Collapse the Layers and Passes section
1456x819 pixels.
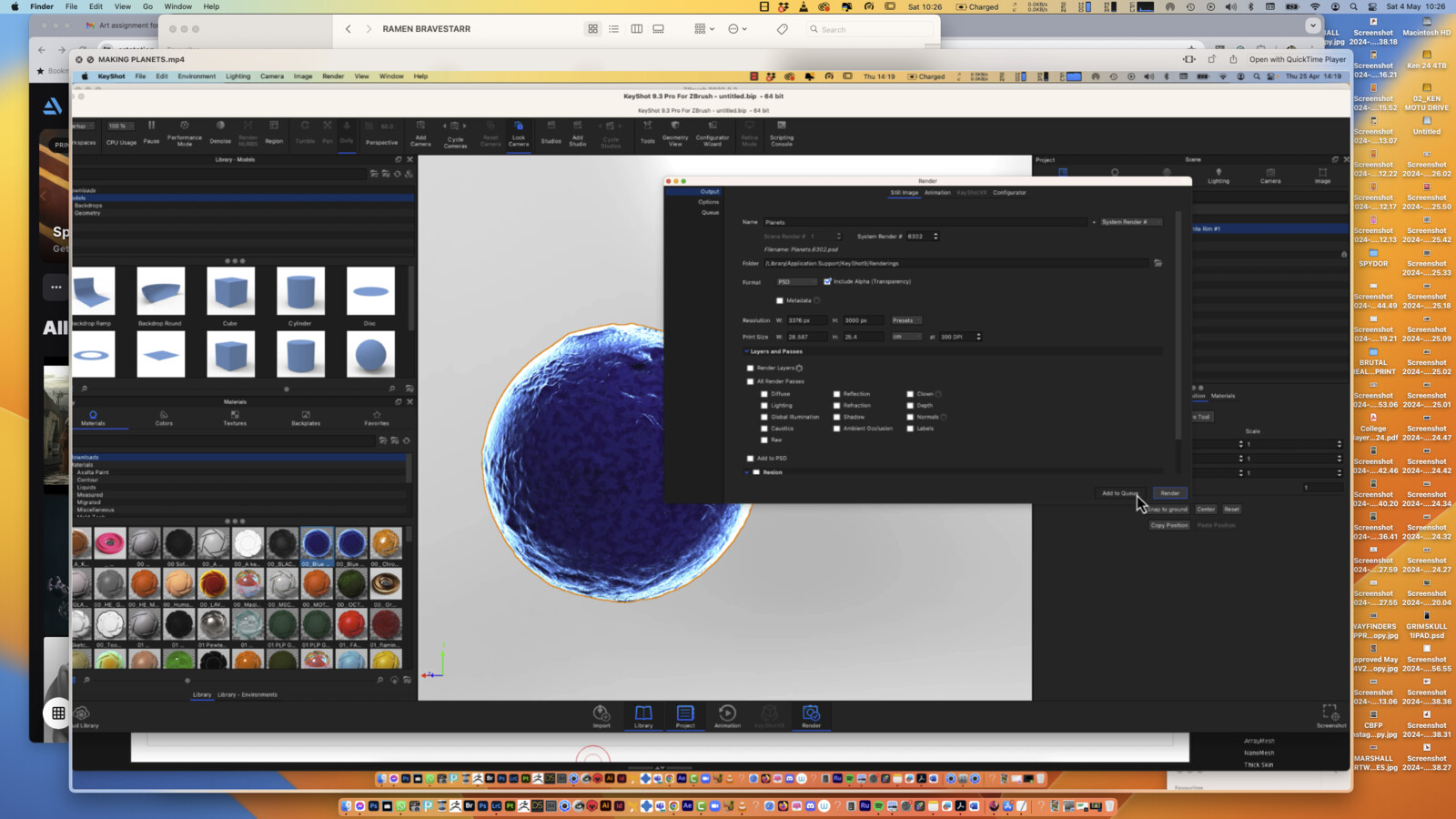click(747, 351)
